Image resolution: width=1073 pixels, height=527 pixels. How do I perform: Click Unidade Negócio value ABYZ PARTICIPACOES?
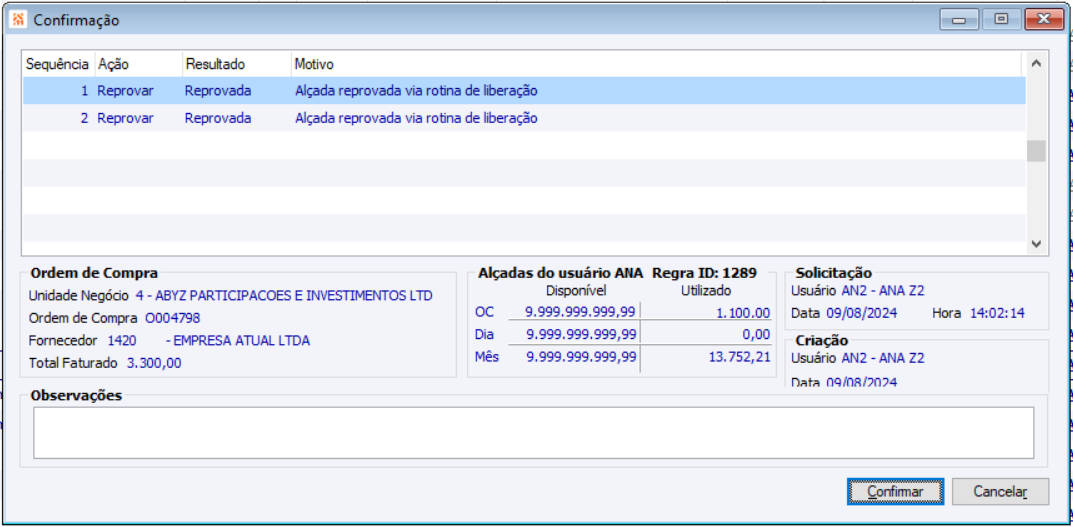tap(284, 296)
